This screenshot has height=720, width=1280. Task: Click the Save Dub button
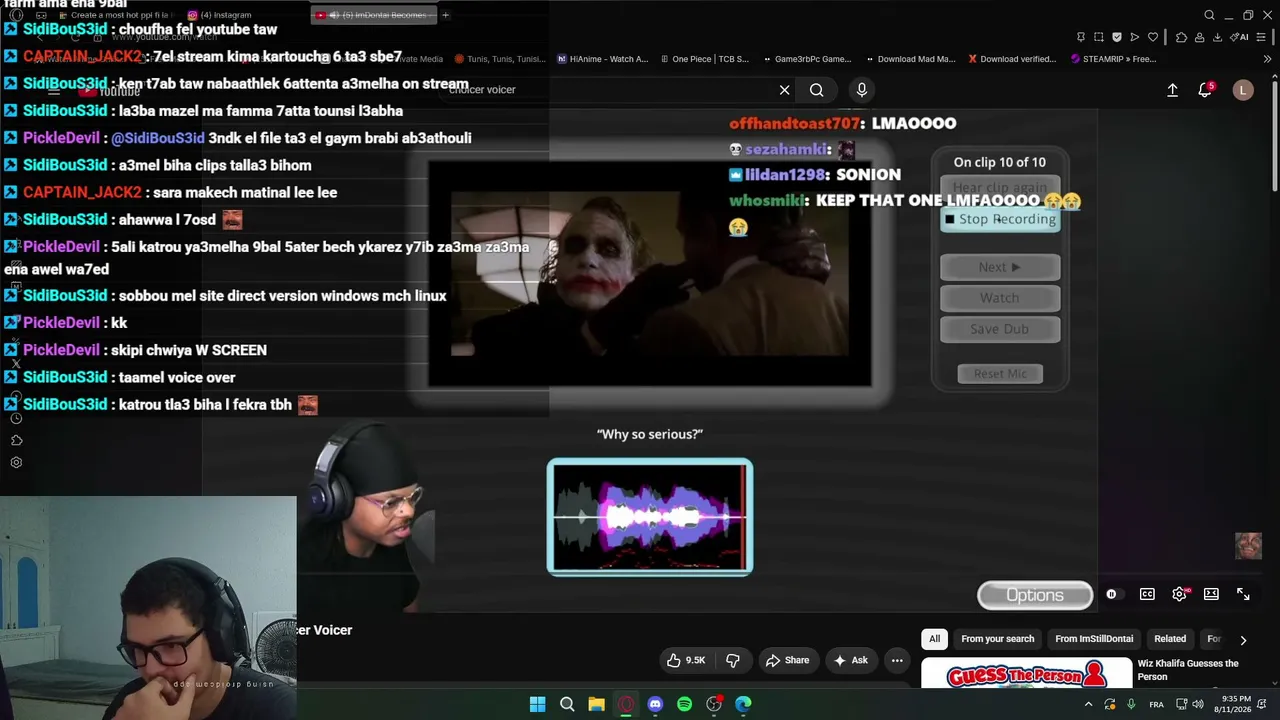click(1000, 329)
